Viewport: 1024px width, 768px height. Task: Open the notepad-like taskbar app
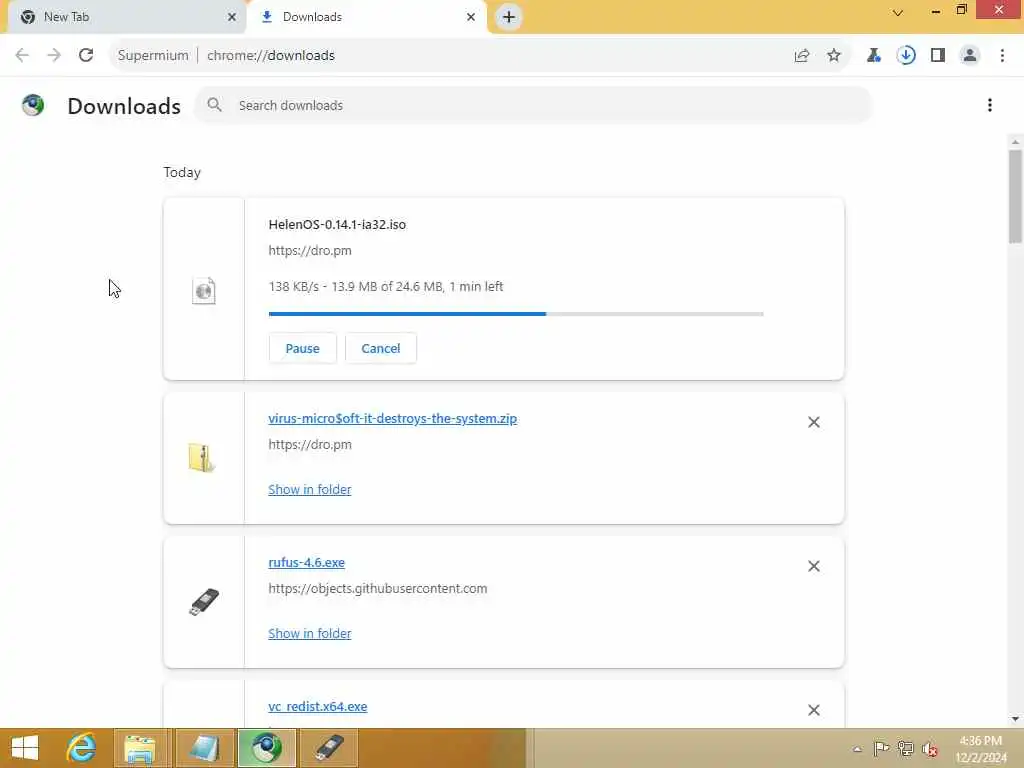pos(204,748)
